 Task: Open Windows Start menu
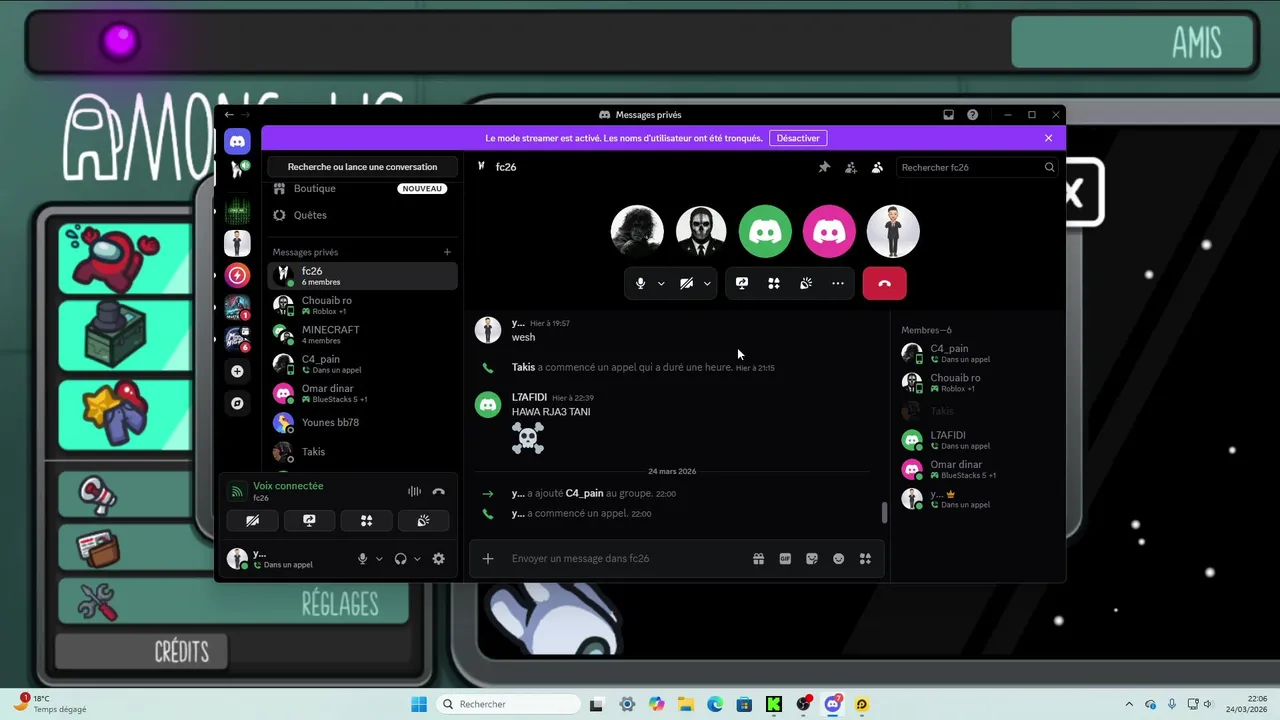(419, 704)
